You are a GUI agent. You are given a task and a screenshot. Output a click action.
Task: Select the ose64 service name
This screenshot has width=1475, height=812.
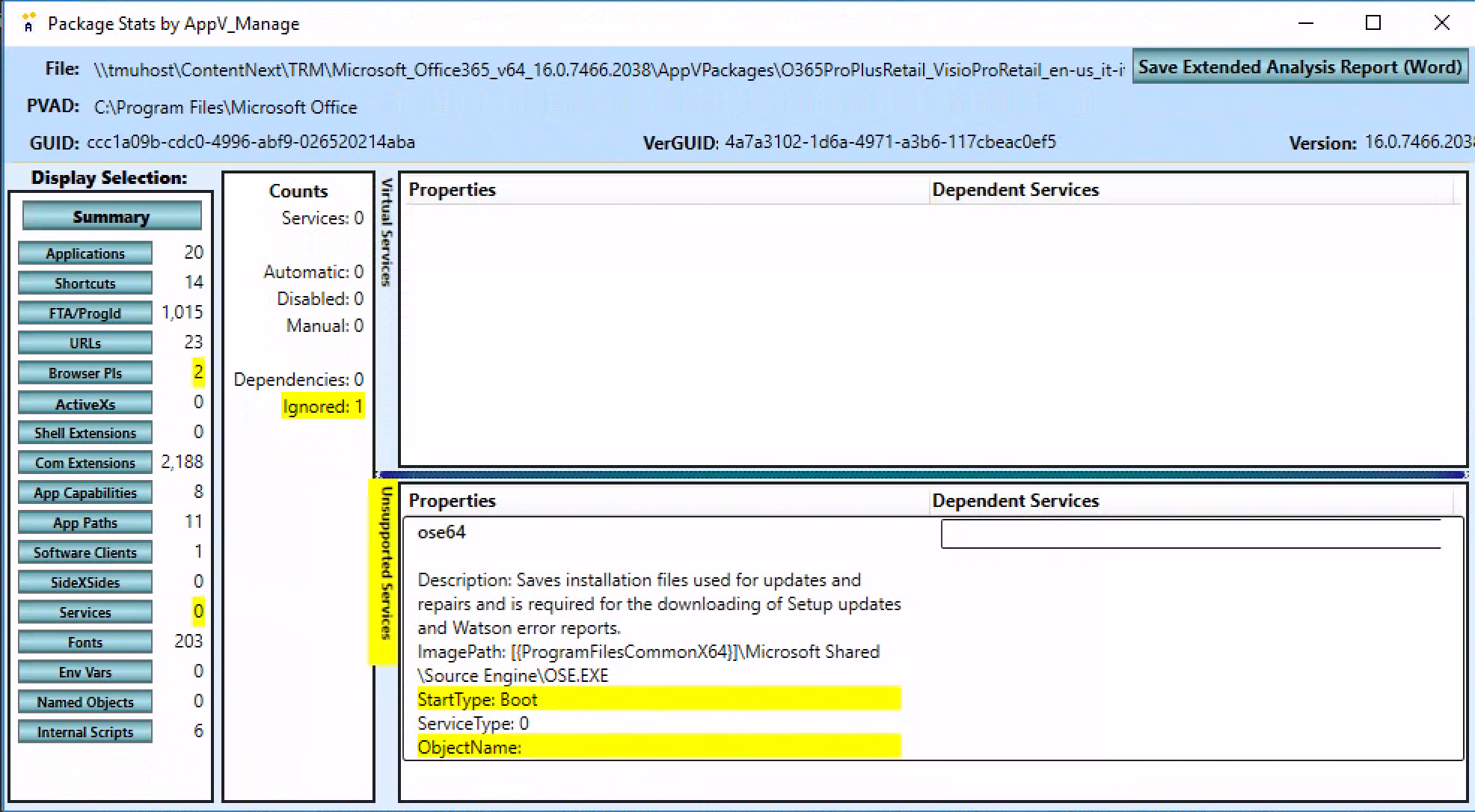[441, 532]
